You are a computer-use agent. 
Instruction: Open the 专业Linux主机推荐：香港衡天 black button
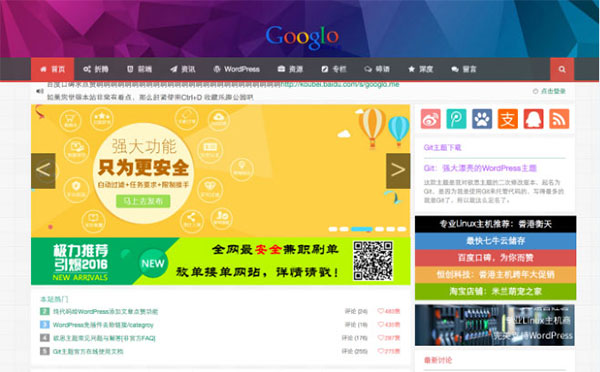pyautogui.click(x=496, y=224)
